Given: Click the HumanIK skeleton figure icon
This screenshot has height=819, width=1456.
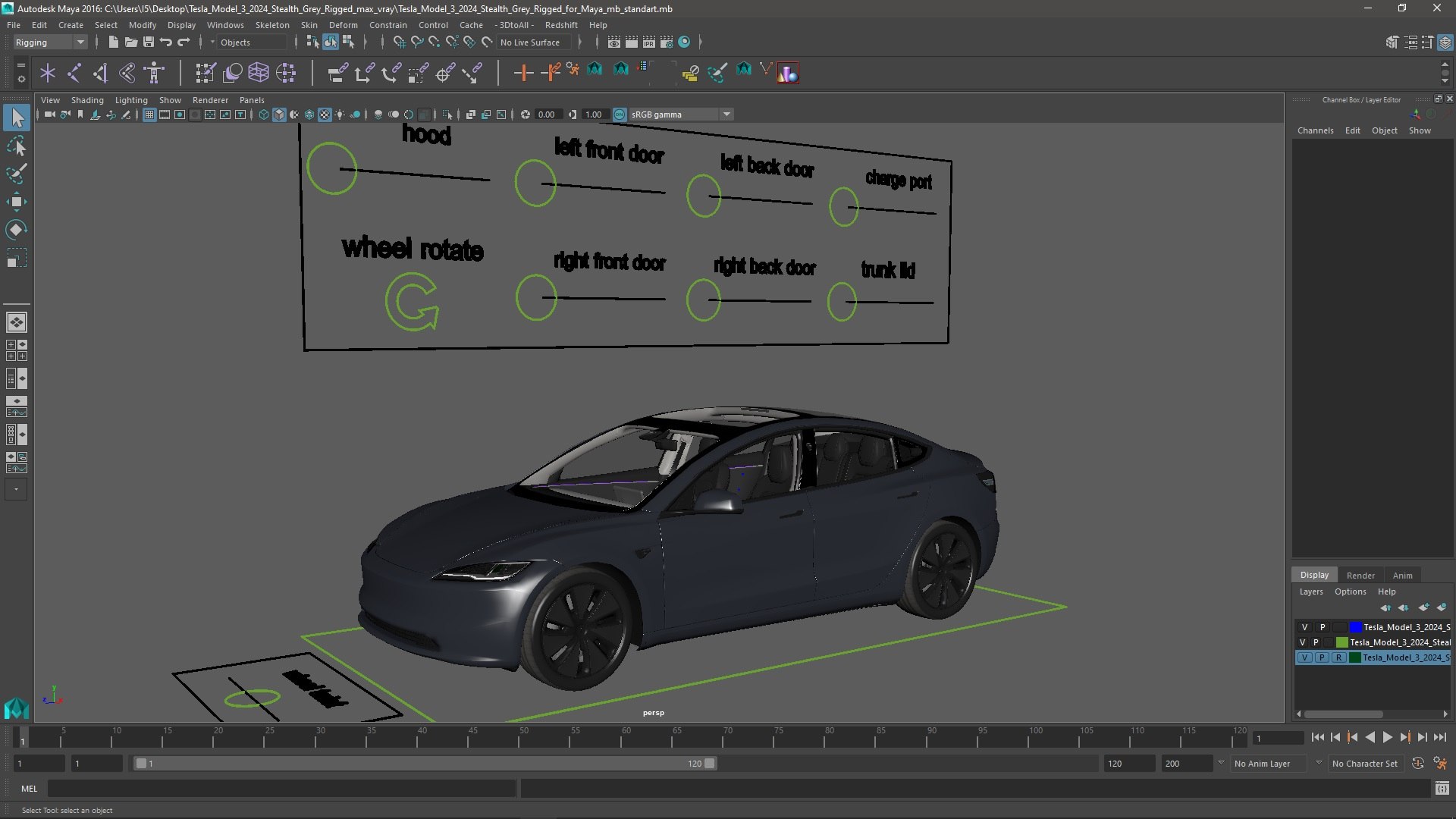Looking at the screenshot, I should coord(154,73).
